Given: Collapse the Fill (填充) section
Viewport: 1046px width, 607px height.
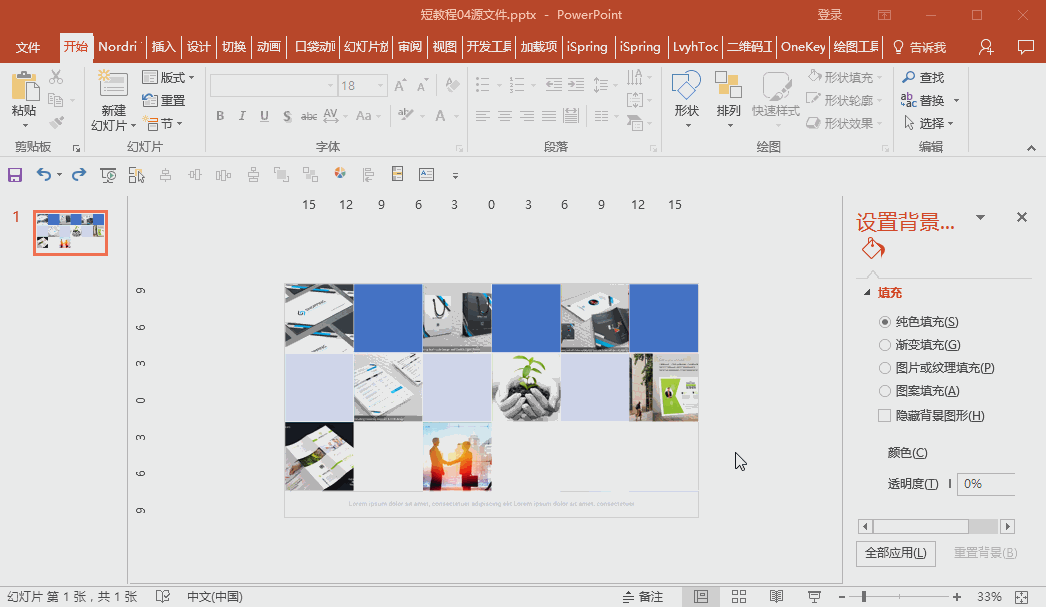Looking at the screenshot, I should [867, 292].
